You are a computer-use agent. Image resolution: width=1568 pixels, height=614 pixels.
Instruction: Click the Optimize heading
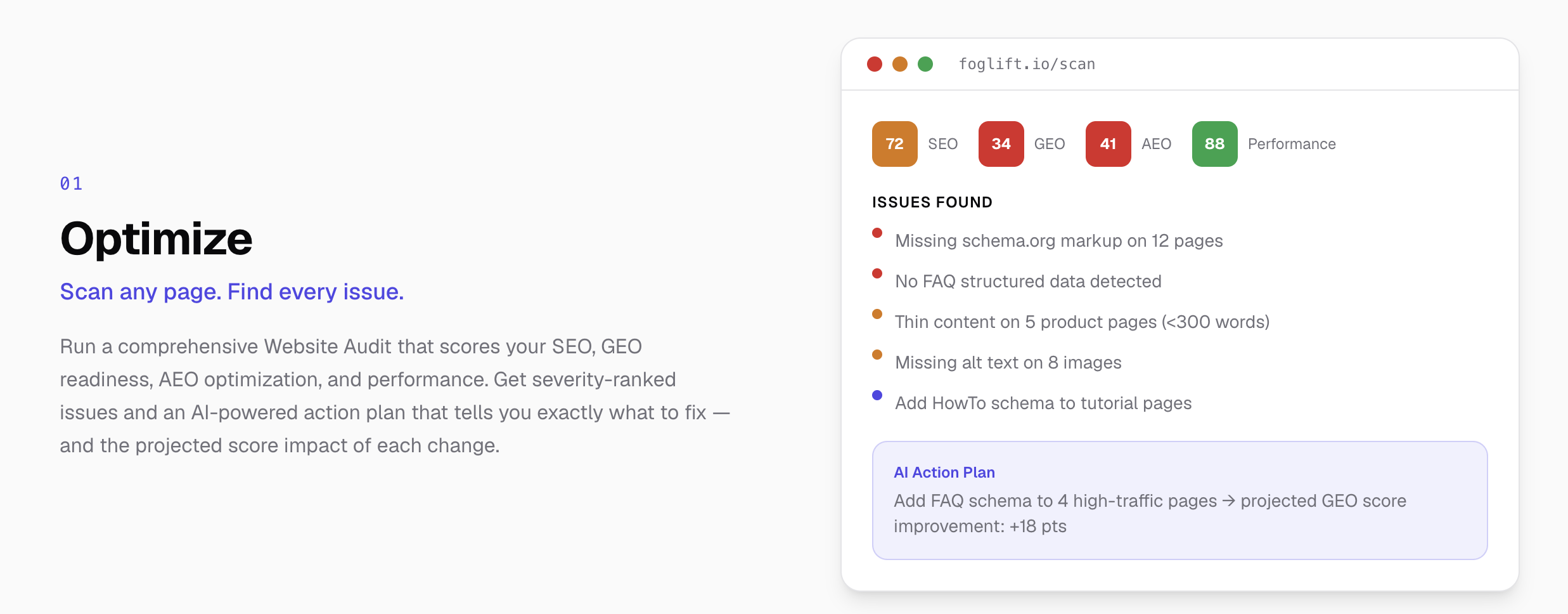(157, 239)
